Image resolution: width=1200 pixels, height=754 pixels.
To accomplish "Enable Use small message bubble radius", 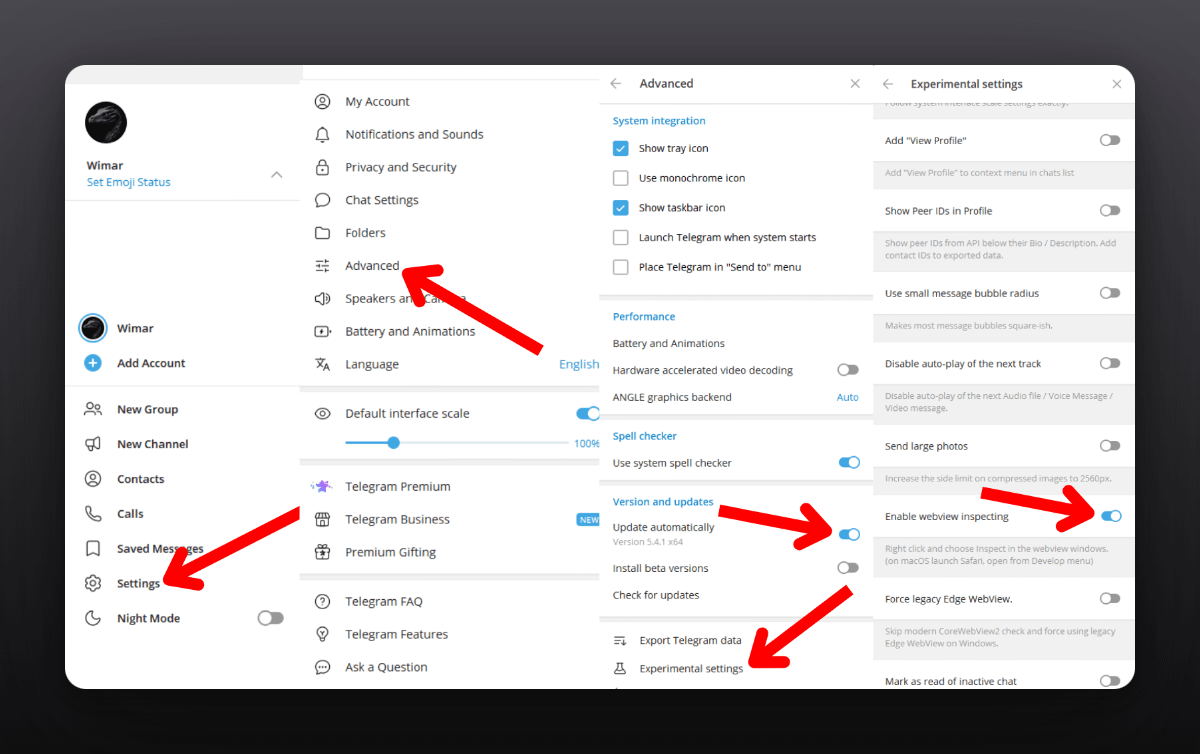I will [x=1110, y=293].
